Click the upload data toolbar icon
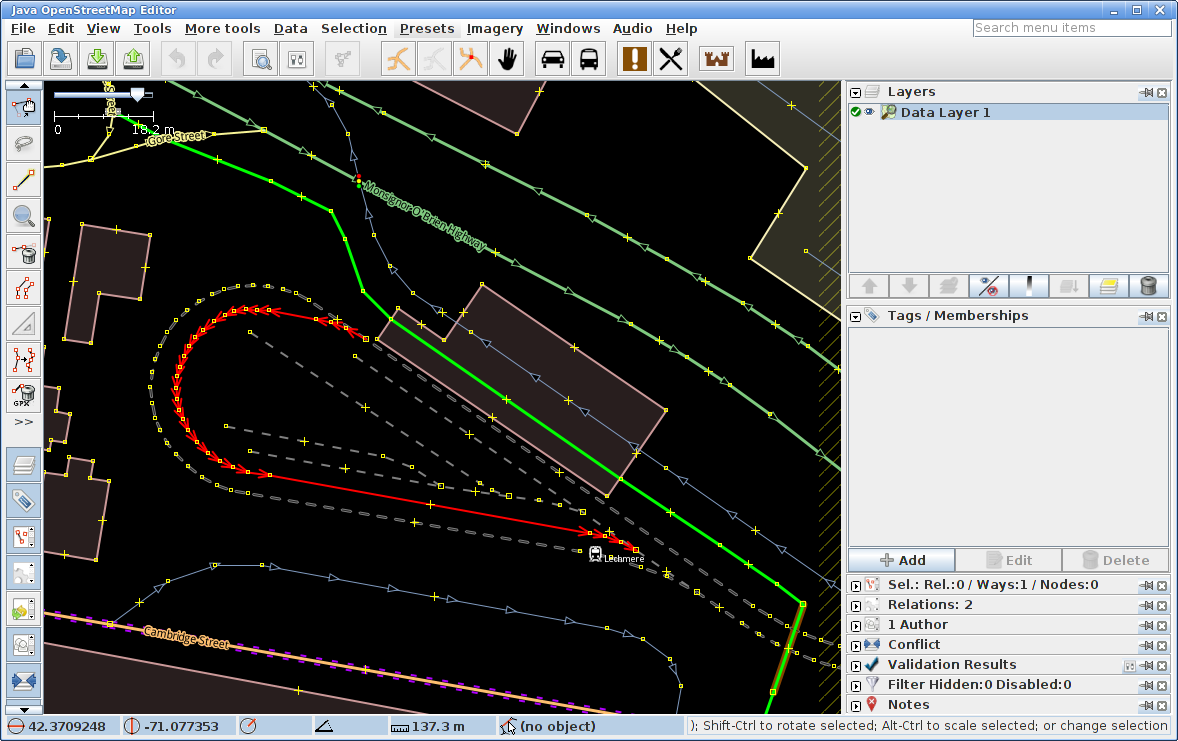This screenshot has width=1178, height=741. coord(133,60)
